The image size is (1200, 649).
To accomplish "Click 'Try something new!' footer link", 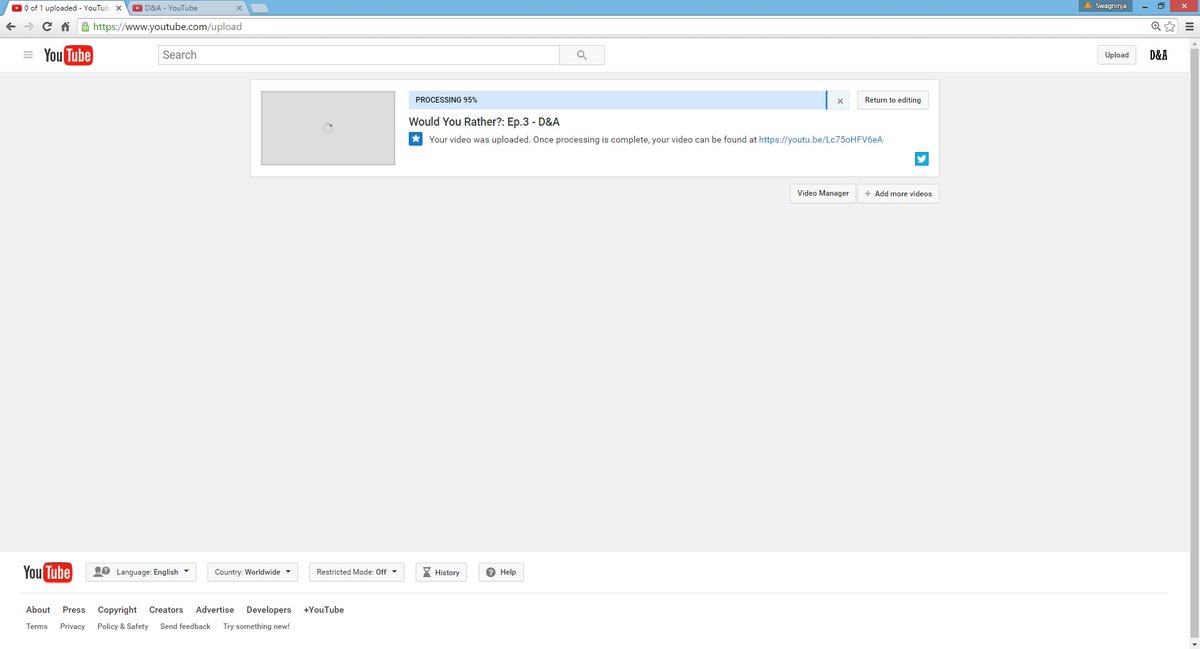I will tap(256, 627).
